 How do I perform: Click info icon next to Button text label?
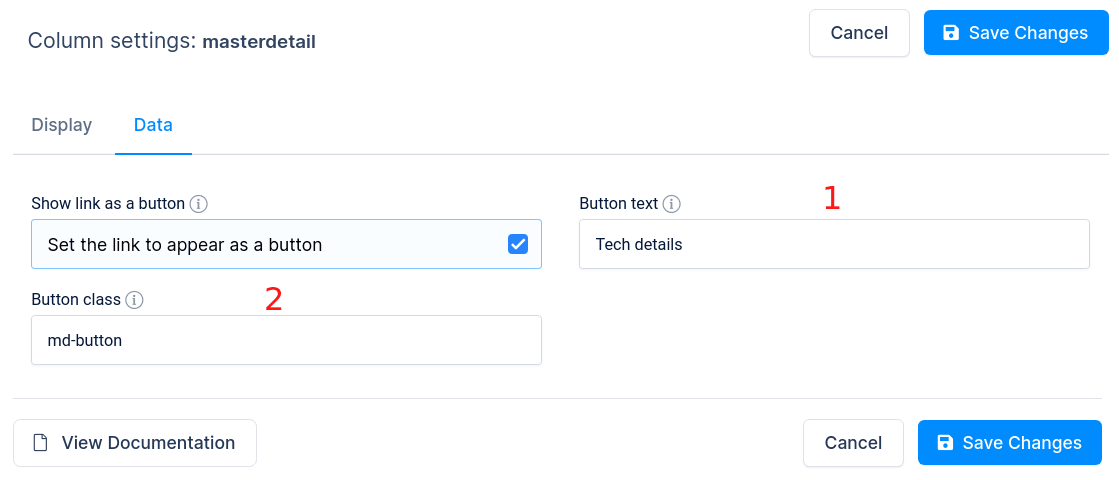click(x=672, y=204)
